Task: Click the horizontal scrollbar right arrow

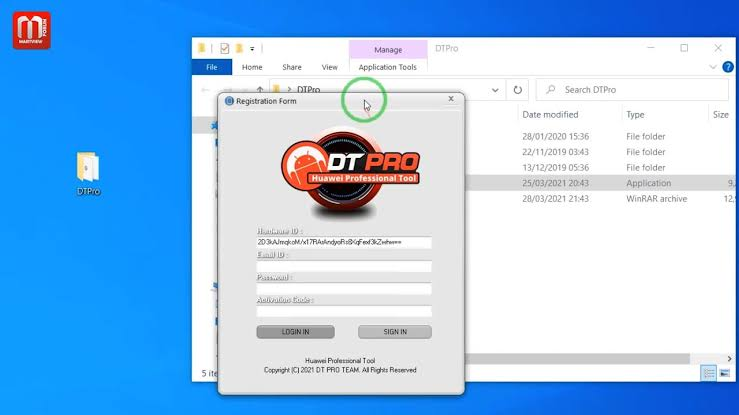Action: [x=729, y=359]
